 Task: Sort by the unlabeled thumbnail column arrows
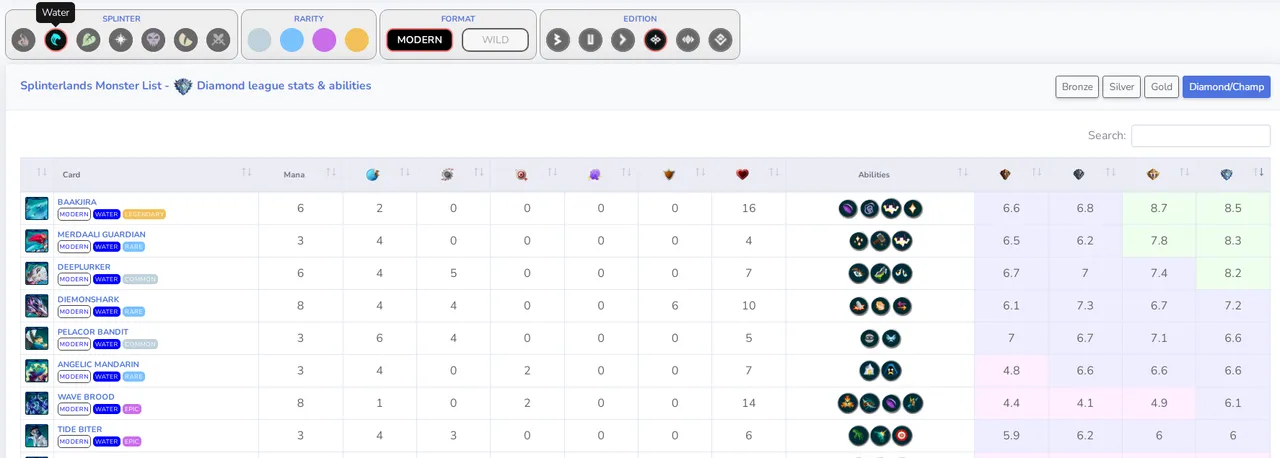coord(42,174)
